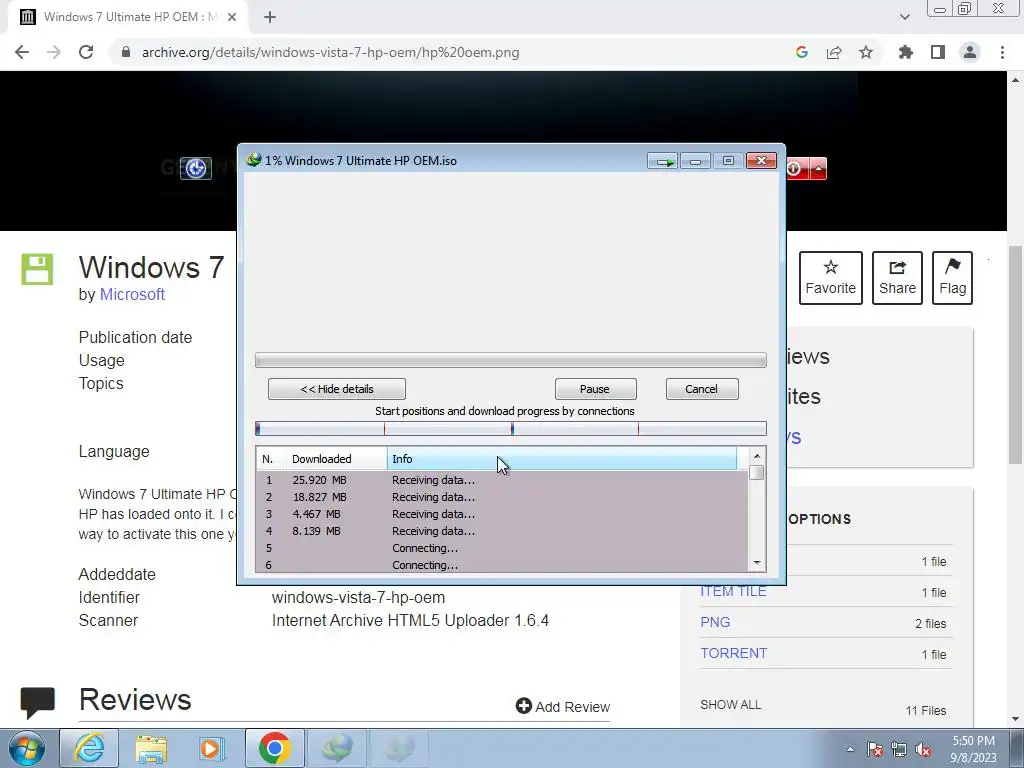This screenshot has width=1024, height=768.
Task: Click the Reviews speech bubble icon
Action: tap(37, 703)
